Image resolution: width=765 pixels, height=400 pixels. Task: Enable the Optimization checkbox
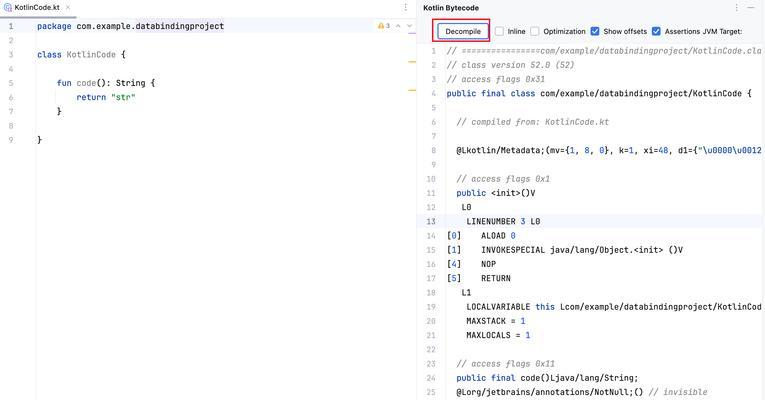535,31
